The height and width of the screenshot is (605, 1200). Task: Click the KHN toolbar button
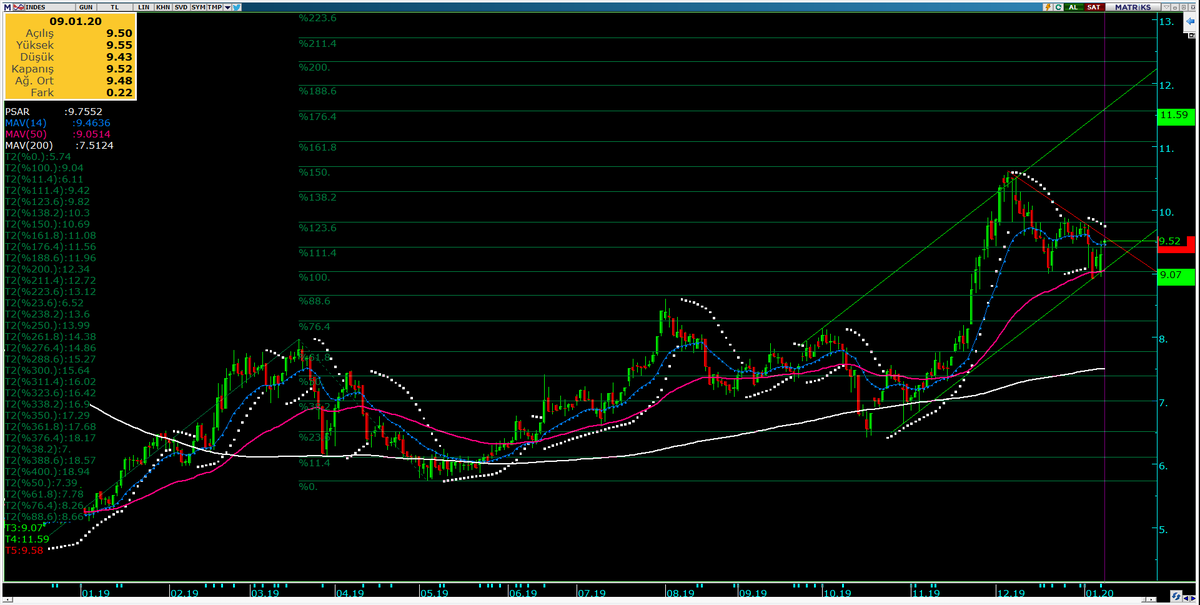click(163, 7)
